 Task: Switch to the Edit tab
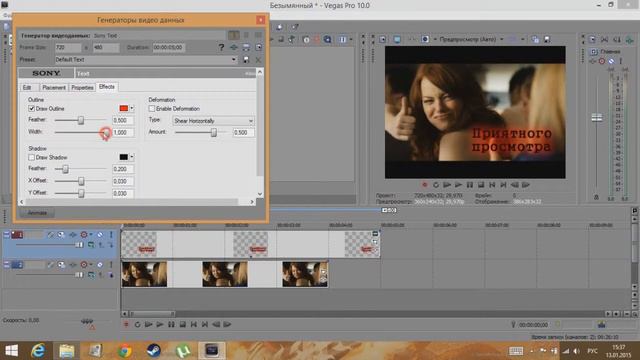[27, 87]
